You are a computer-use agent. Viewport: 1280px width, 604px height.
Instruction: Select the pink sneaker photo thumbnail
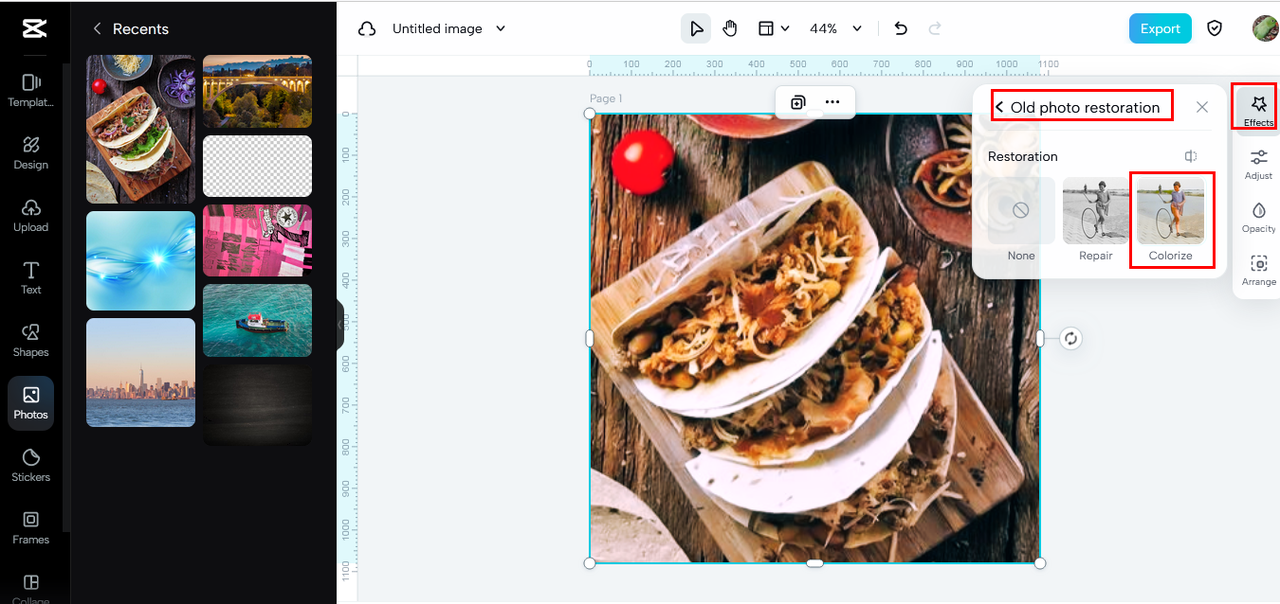pyautogui.click(x=257, y=240)
